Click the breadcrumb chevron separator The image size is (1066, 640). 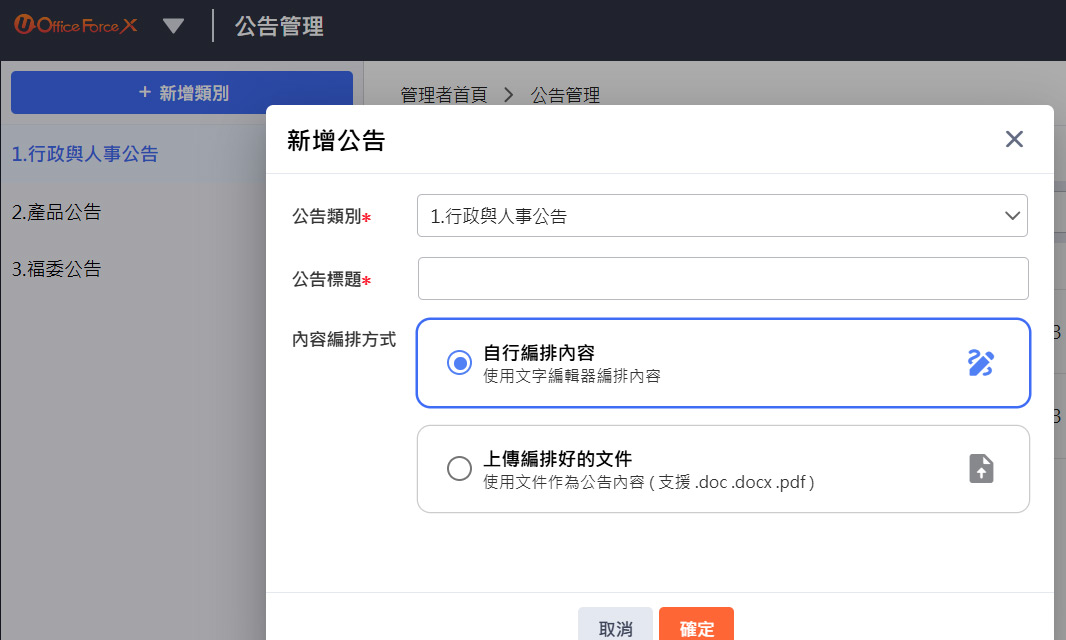tap(509, 95)
